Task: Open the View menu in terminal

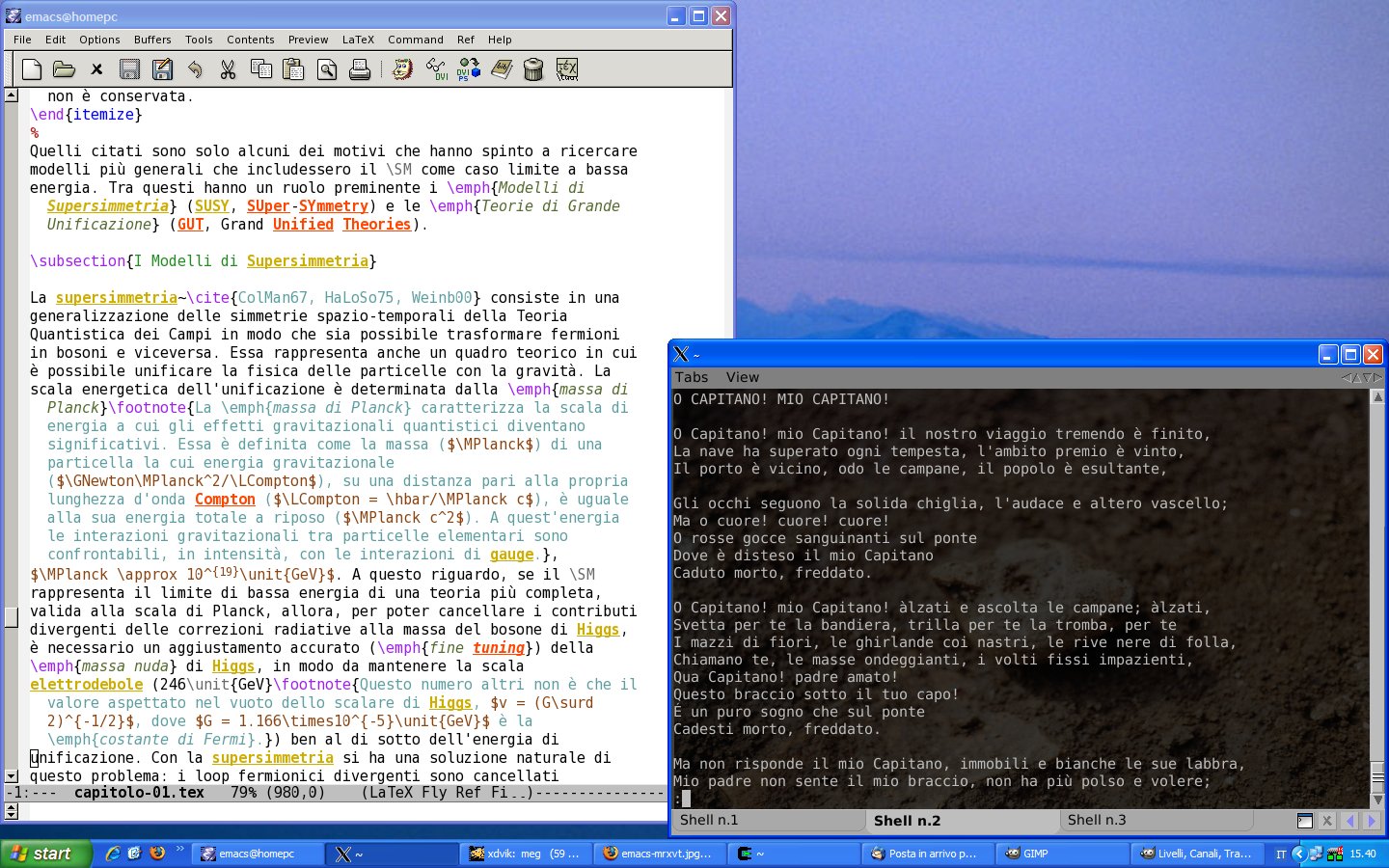Action: (742, 377)
